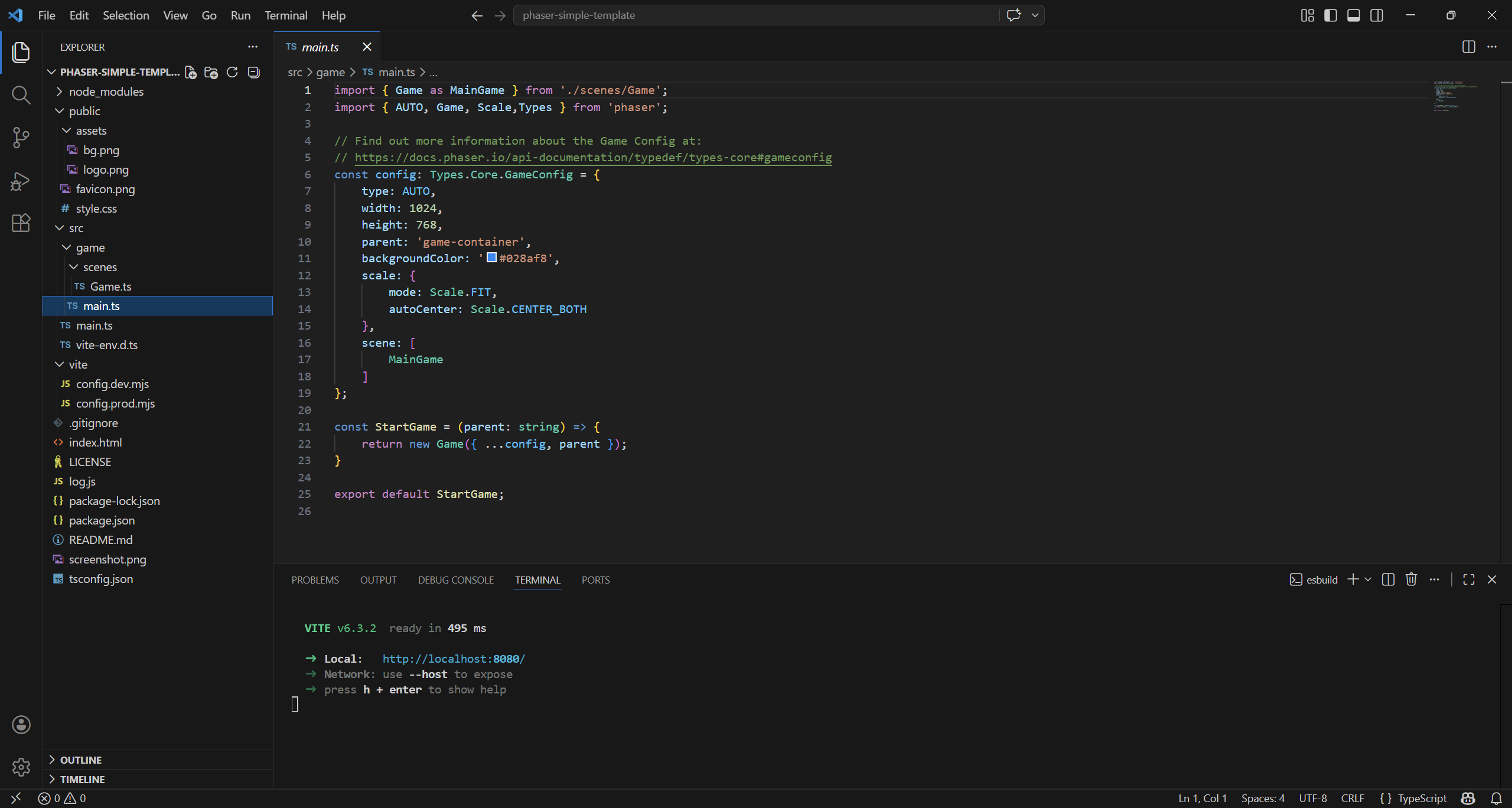Open the Run and Debug view
This screenshot has width=1512, height=808.
[x=21, y=181]
